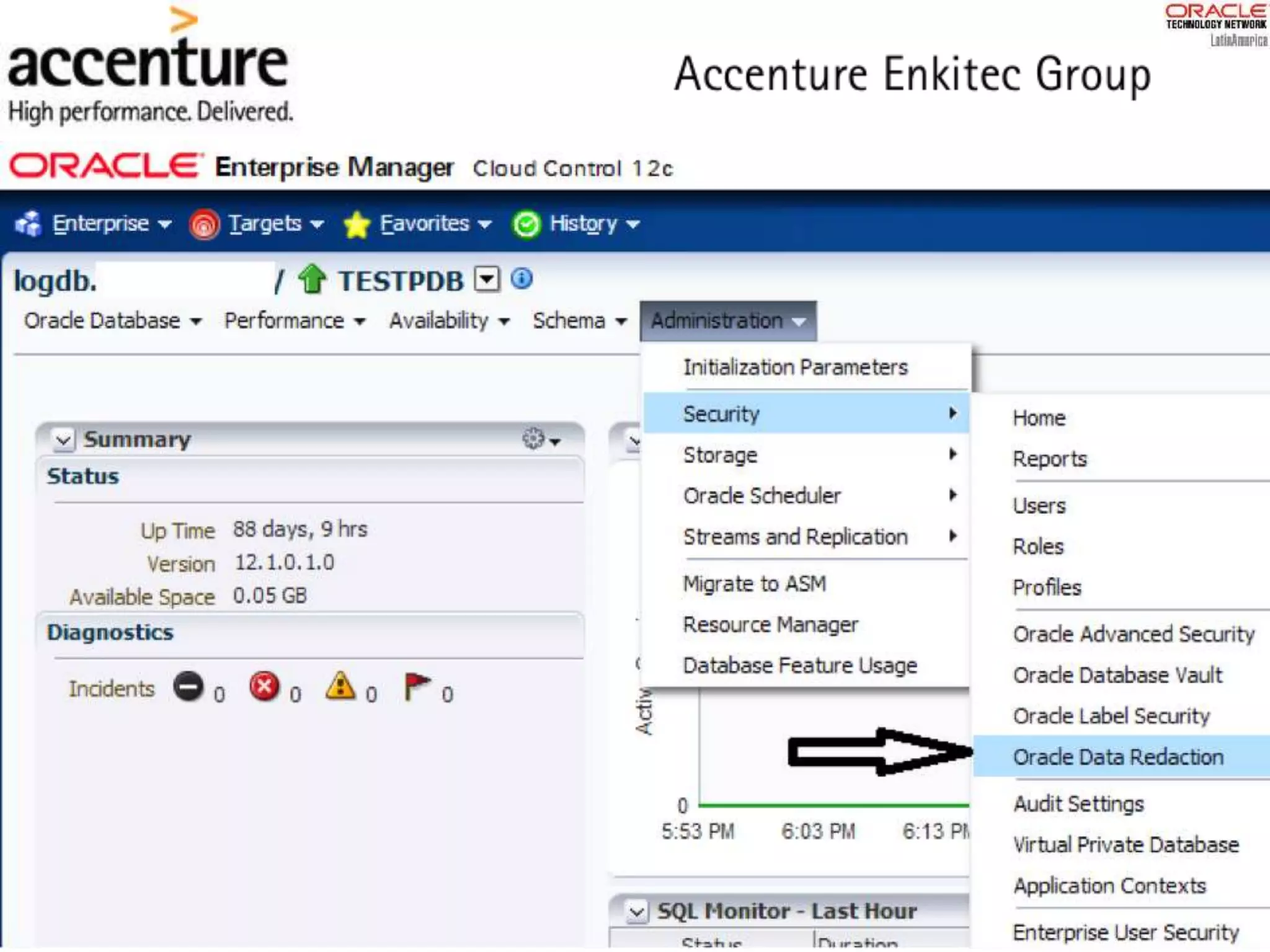Click the Targets bullseye icon
Viewport: 1270px width, 952px height.
(204, 224)
